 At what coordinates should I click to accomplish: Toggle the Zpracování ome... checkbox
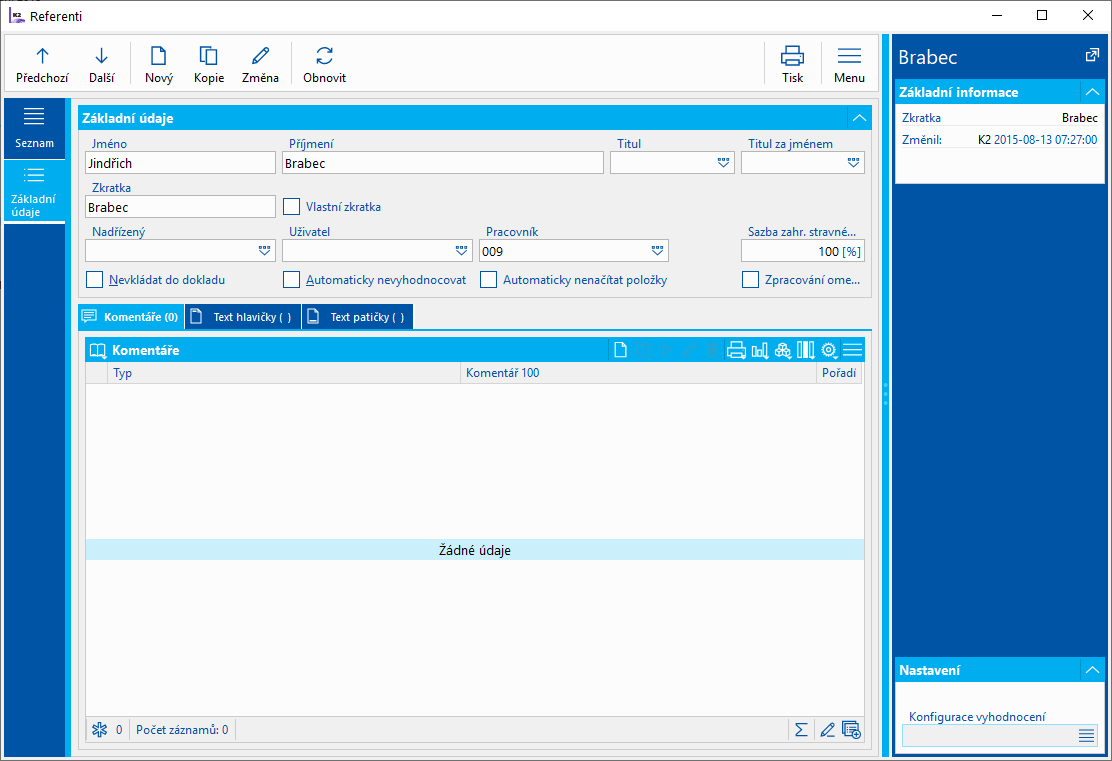coord(750,279)
